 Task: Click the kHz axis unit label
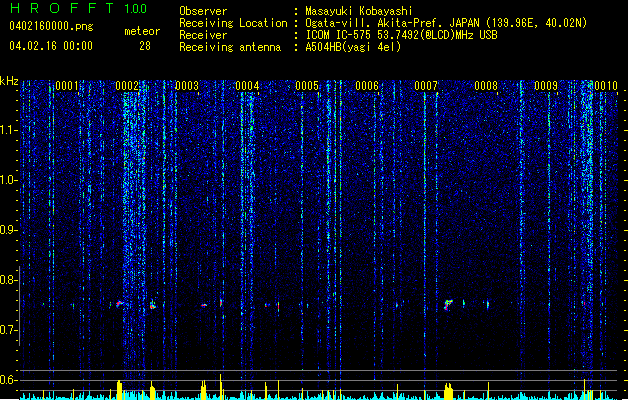coord(9,81)
